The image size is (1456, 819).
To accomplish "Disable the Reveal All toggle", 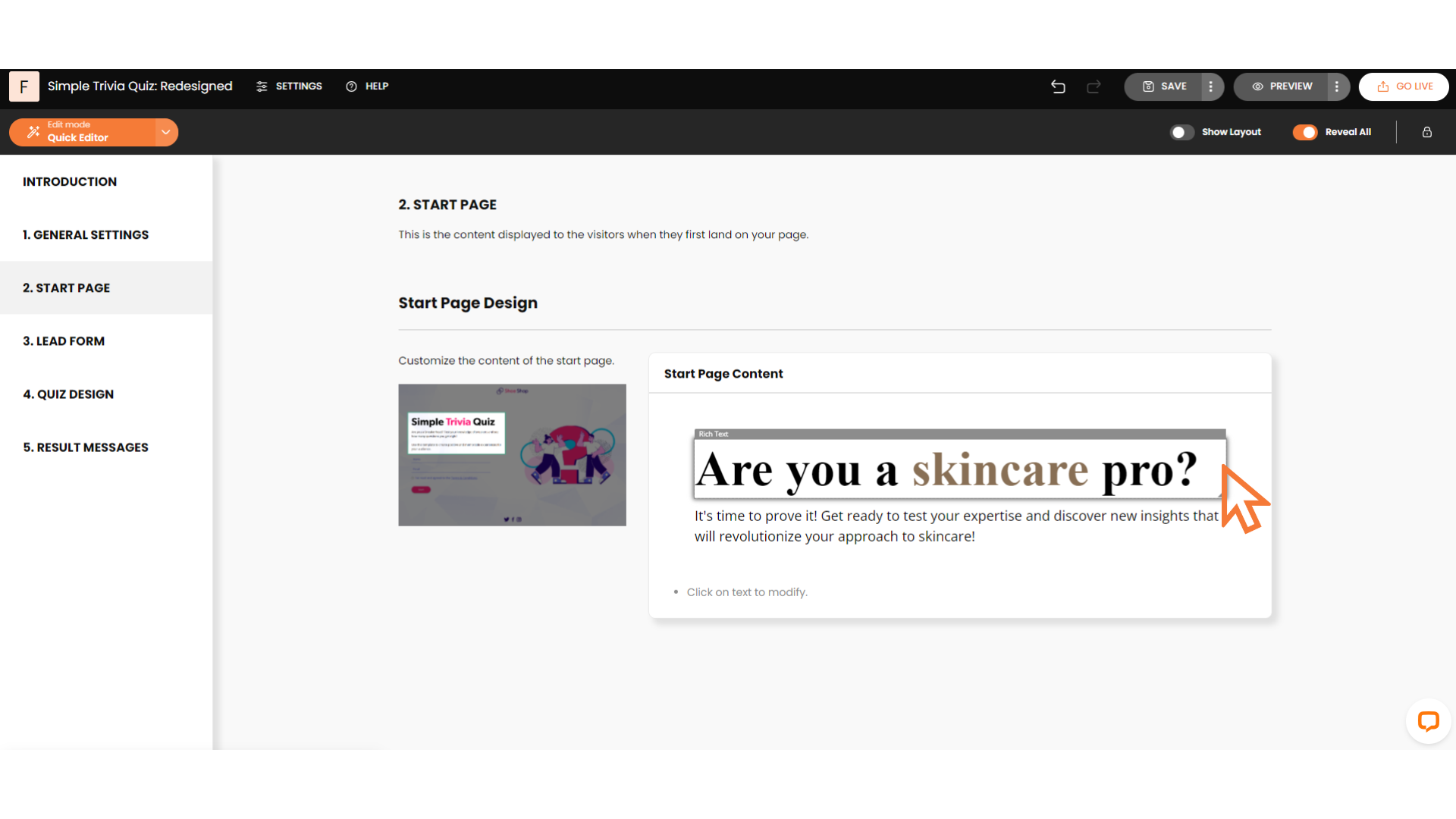I will click(1305, 132).
